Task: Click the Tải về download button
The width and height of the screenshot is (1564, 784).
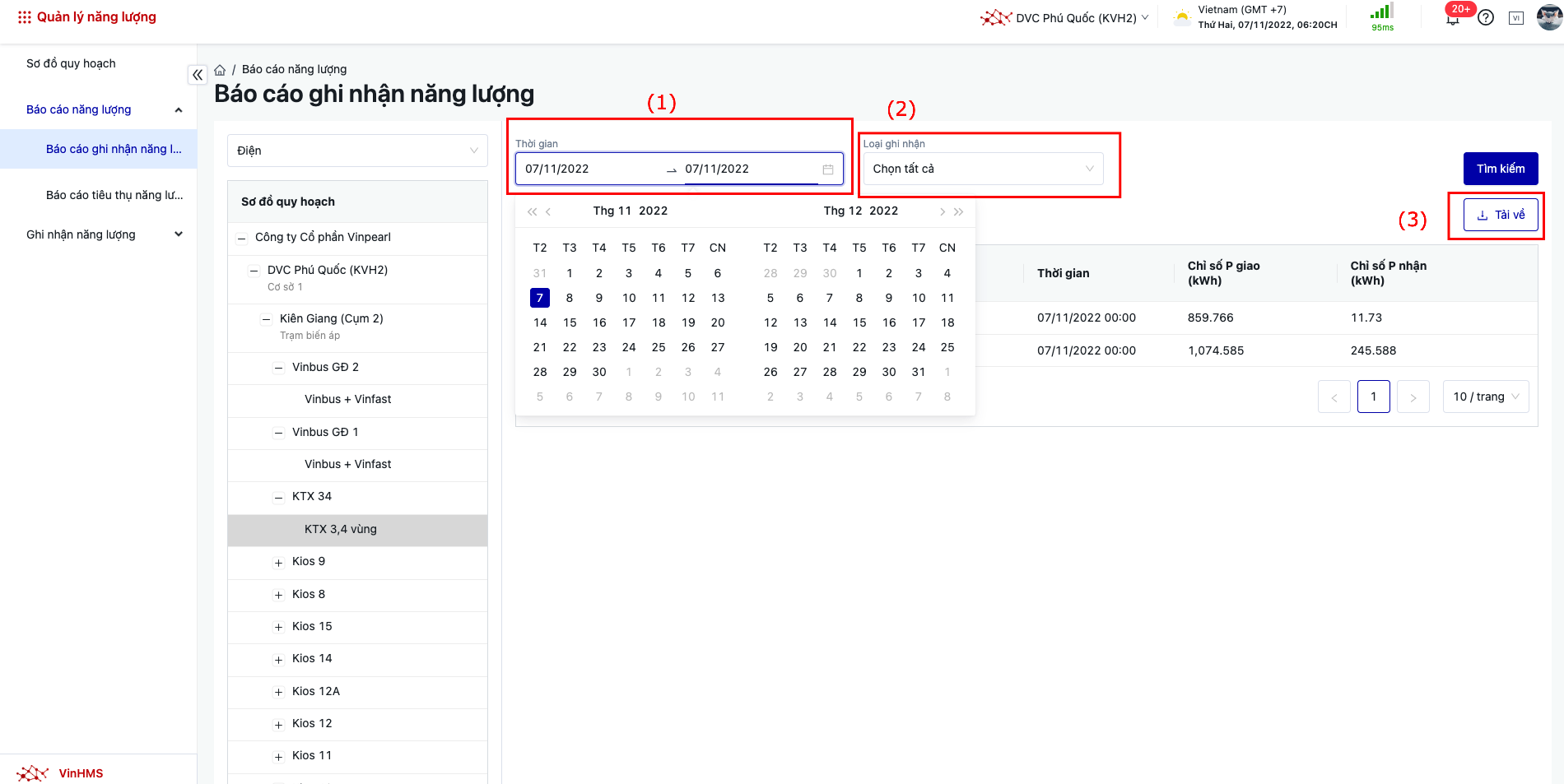Action: (x=1501, y=215)
